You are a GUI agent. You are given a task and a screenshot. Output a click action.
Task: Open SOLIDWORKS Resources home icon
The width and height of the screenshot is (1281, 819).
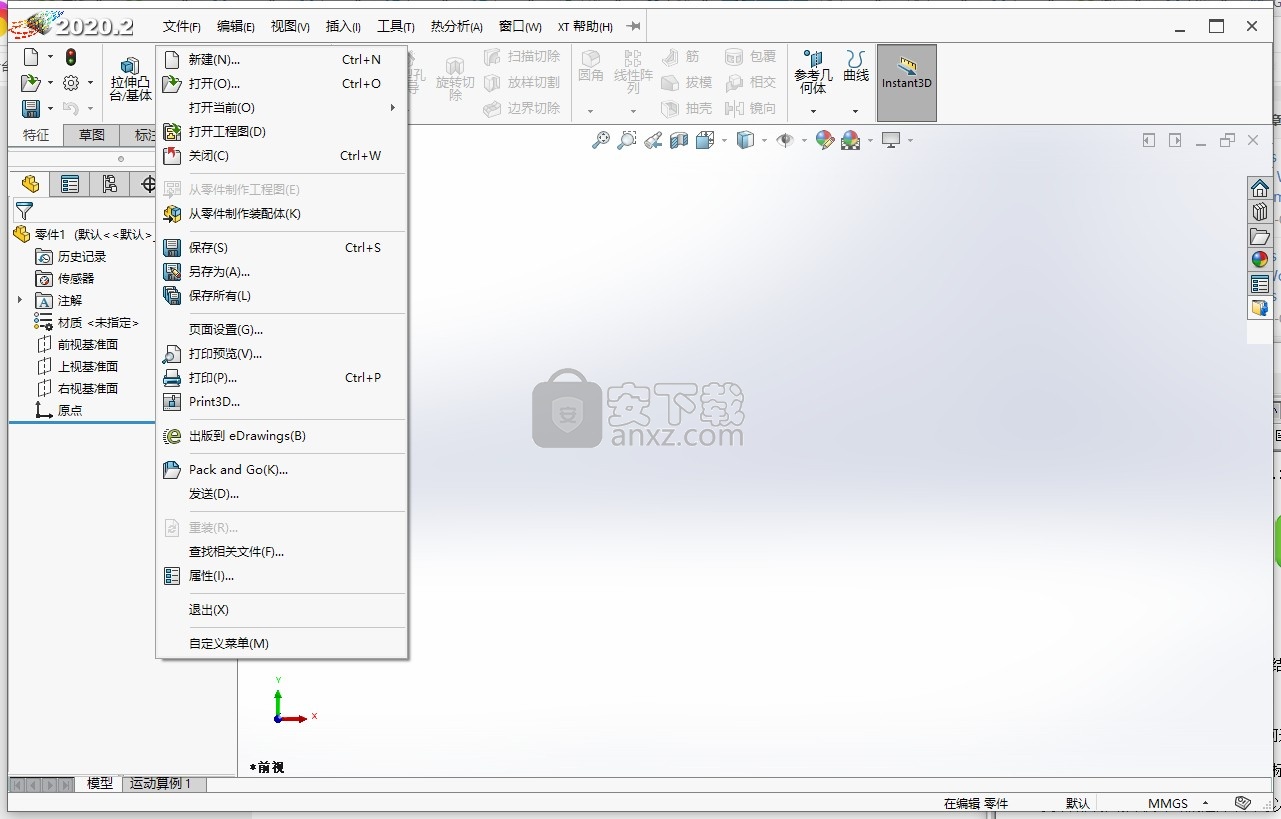pos(1260,188)
